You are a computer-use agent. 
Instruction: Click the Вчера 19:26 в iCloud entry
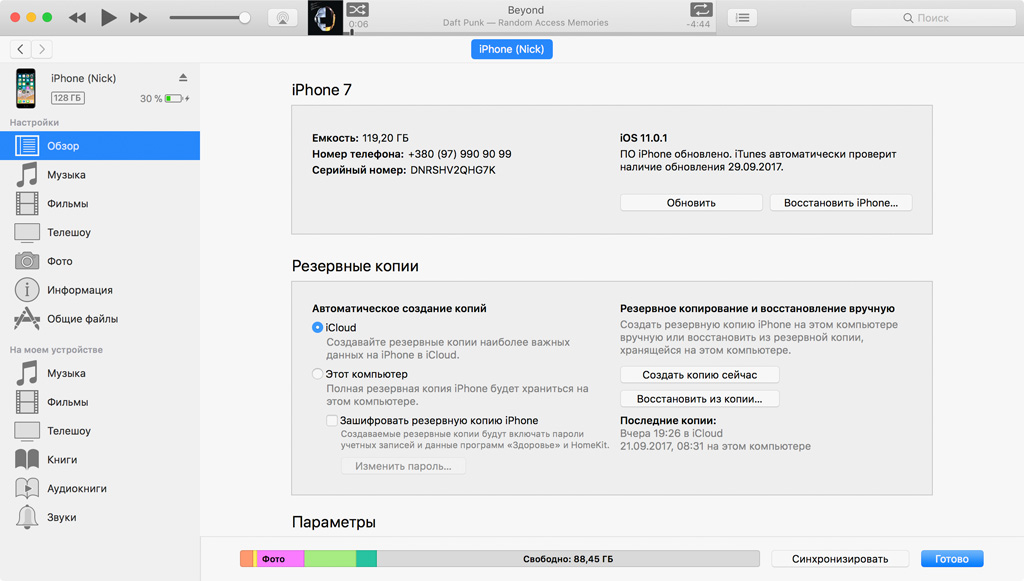671,433
